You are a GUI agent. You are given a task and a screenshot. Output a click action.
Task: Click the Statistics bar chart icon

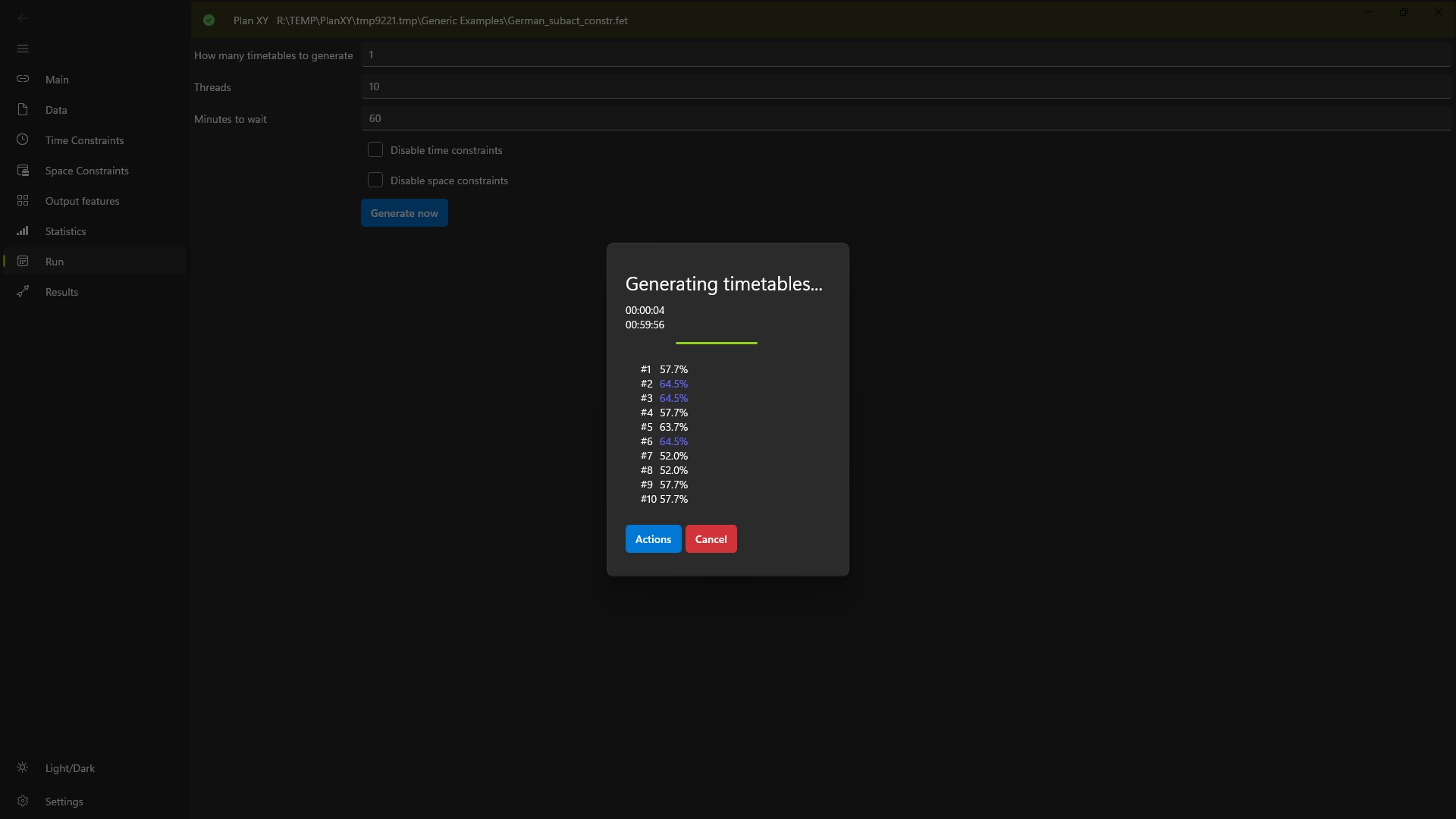pos(23,231)
